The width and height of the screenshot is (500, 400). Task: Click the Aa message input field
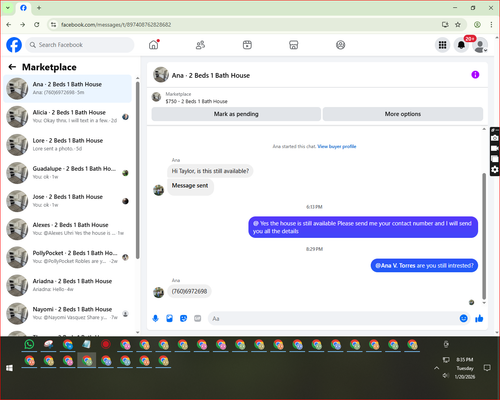333,318
